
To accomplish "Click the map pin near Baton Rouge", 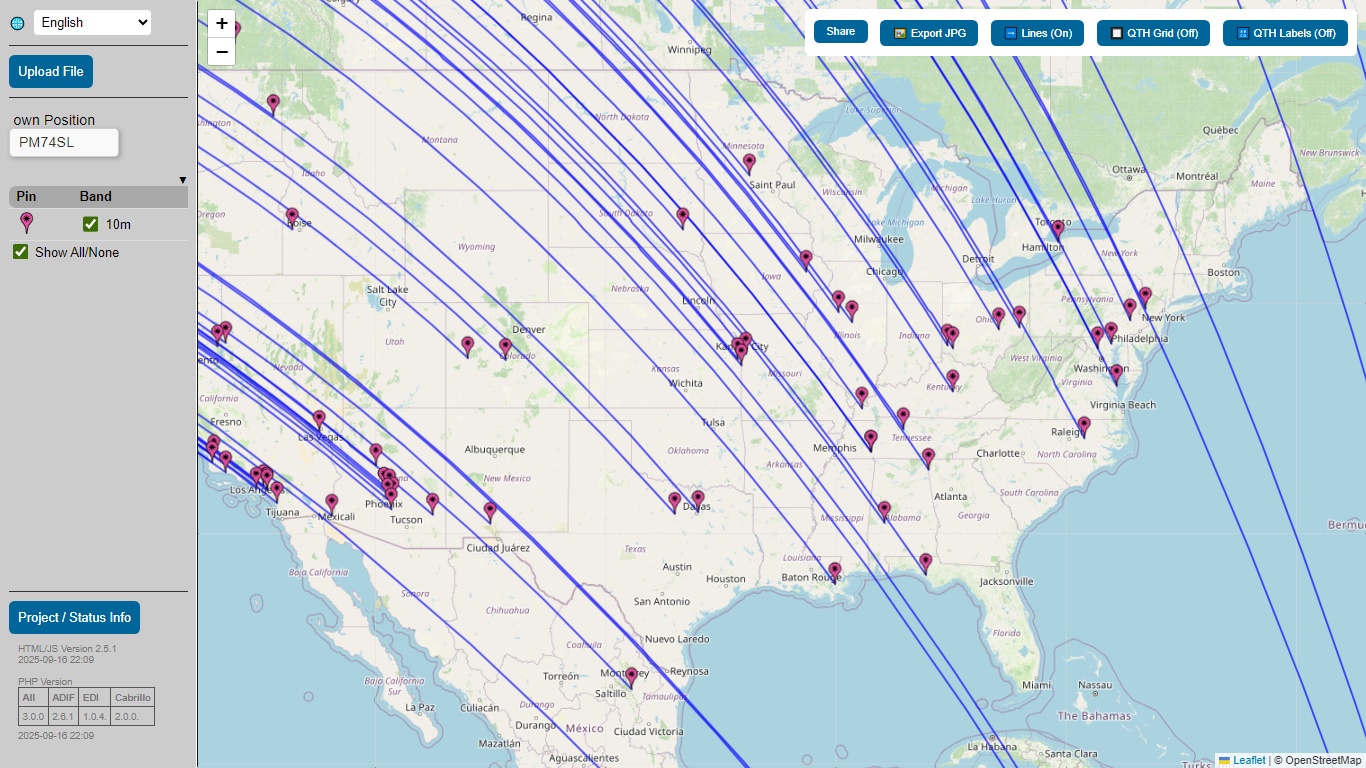I will (x=835, y=570).
